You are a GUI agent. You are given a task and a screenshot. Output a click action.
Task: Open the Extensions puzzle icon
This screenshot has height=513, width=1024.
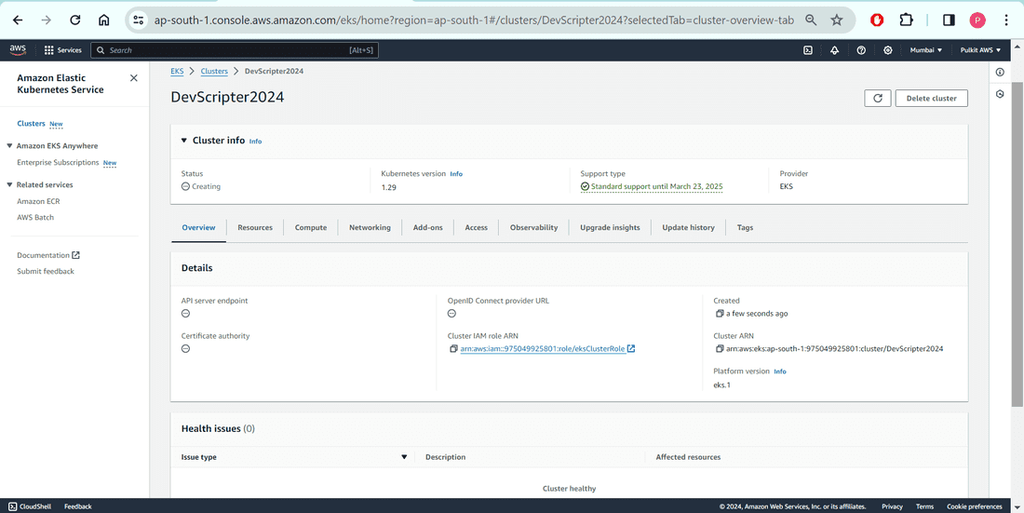(906, 20)
